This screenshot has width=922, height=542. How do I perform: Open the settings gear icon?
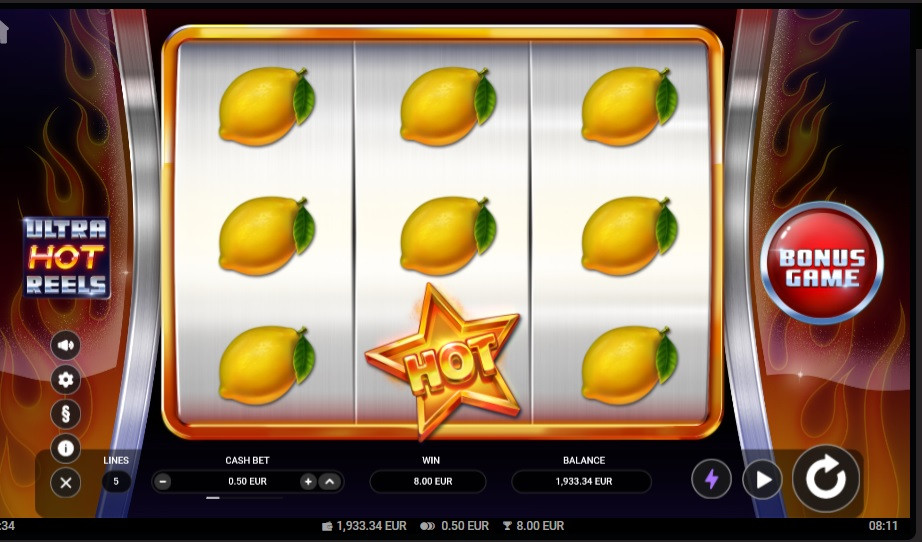pos(66,380)
